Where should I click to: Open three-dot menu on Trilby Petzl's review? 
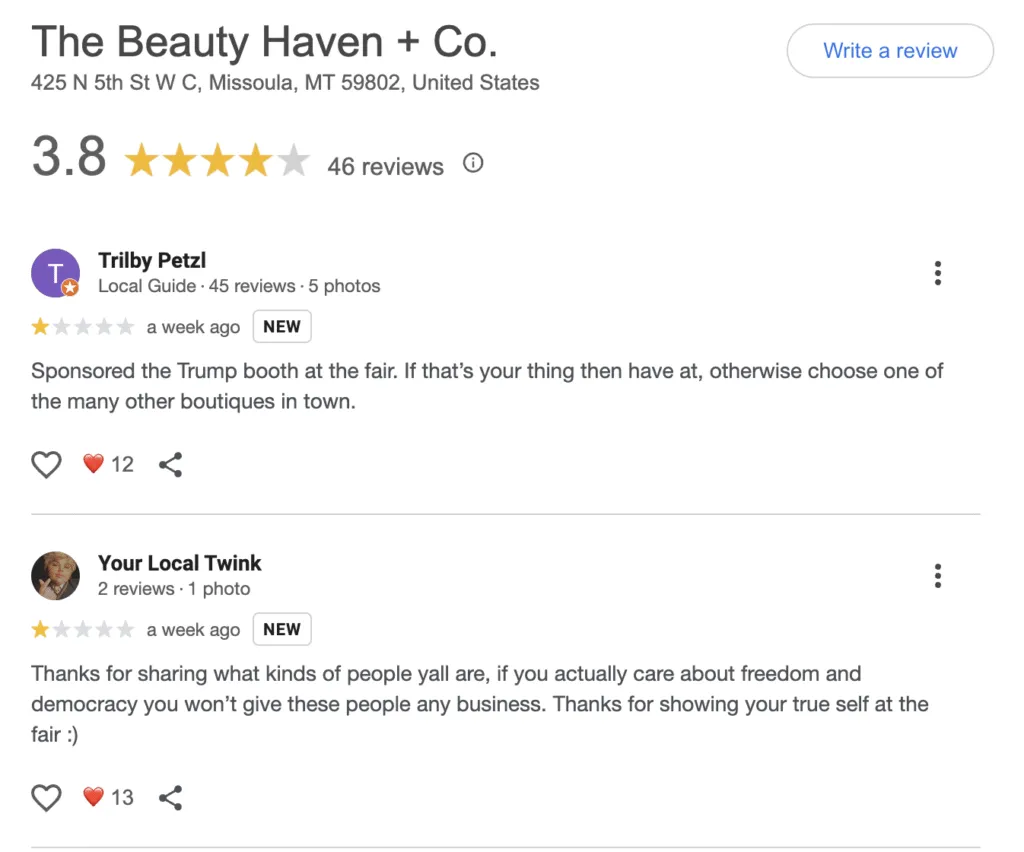(x=937, y=273)
